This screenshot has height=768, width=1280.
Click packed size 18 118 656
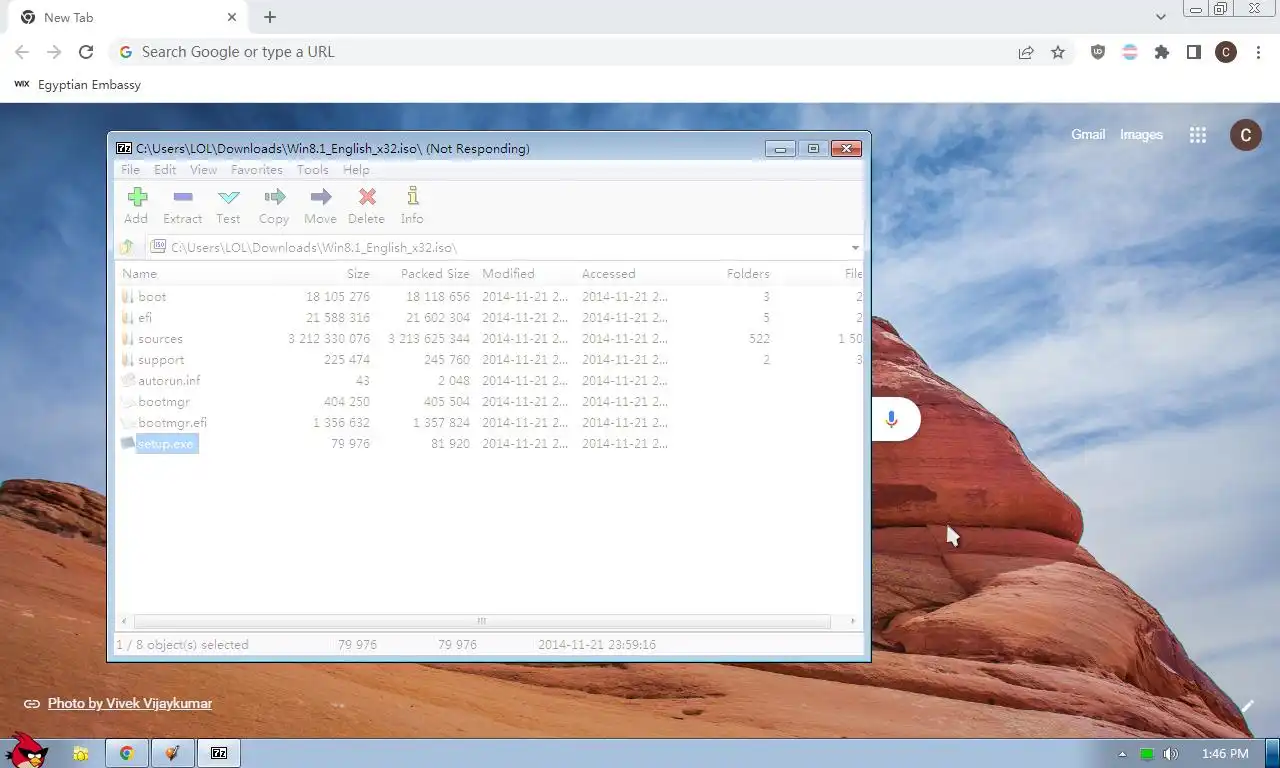[x=438, y=296]
